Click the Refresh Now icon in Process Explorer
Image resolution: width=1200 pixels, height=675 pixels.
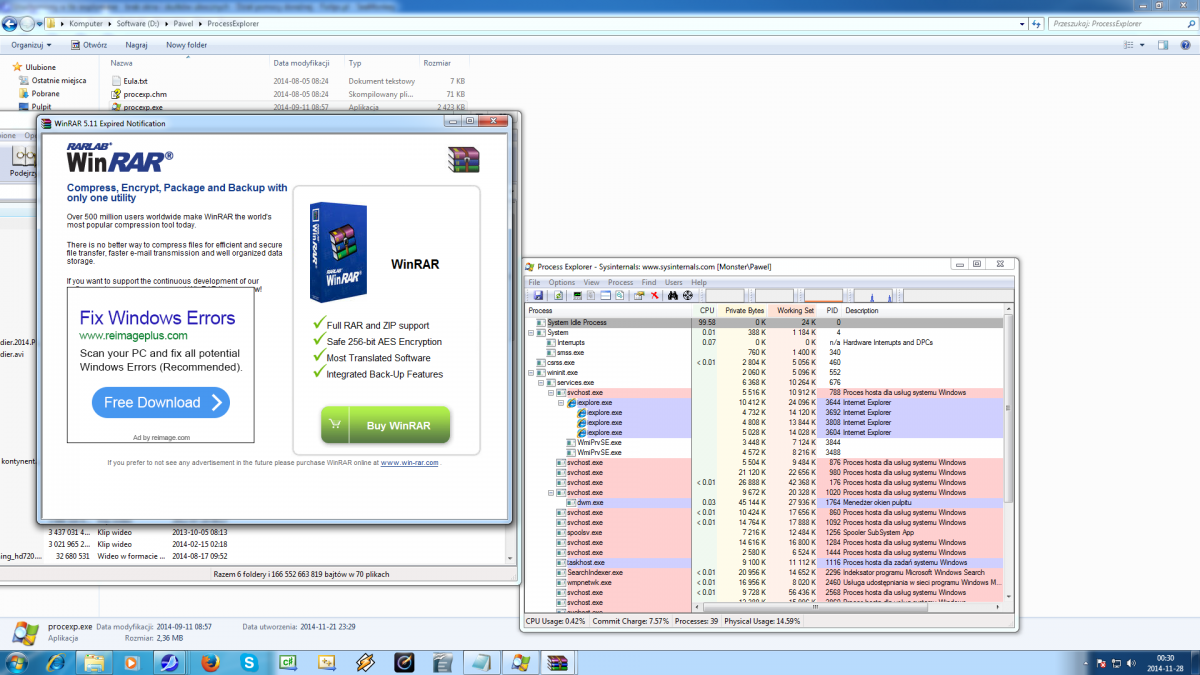(558, 296)
